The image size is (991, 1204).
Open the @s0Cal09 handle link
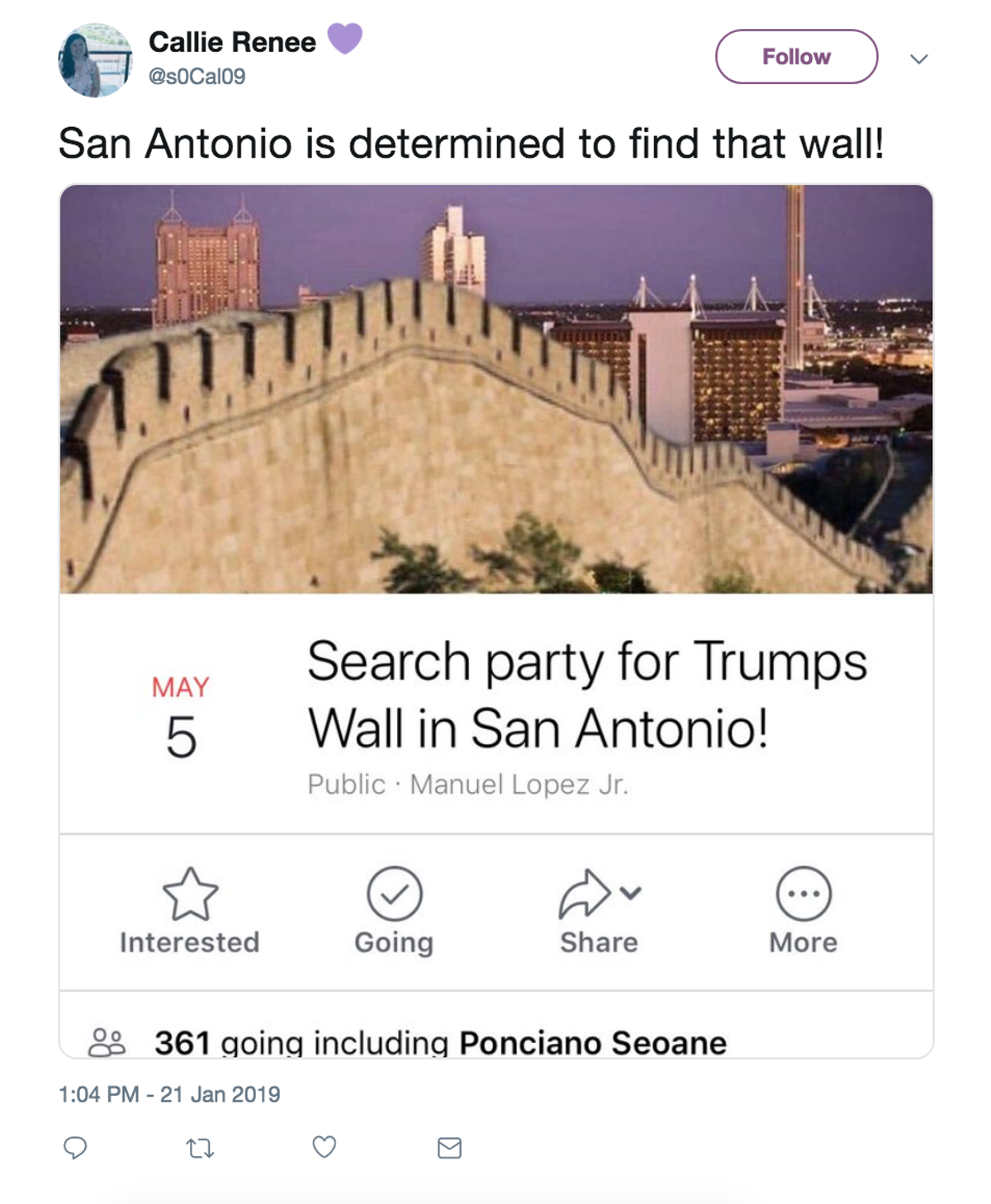click(x=197, y=77)
